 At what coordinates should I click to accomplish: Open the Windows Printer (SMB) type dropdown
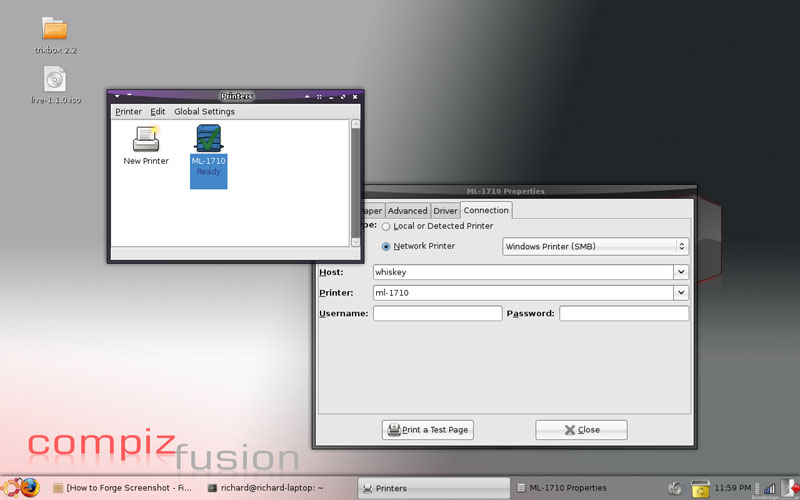pyautogui.click(x=595, y=246)
